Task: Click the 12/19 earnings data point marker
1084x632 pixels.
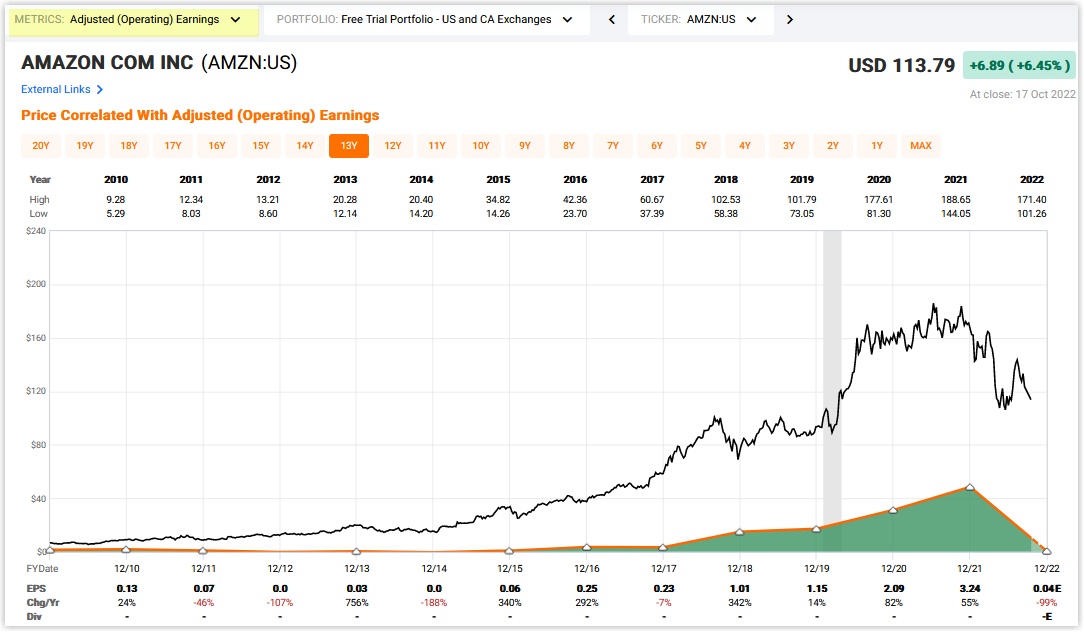Action: click(x=816, y=529)
